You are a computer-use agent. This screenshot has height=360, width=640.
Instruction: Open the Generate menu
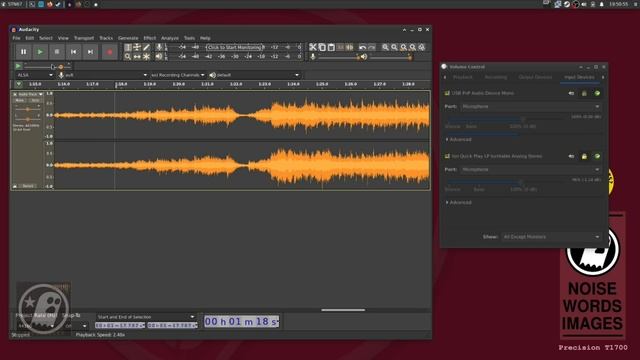pos(128,38)
